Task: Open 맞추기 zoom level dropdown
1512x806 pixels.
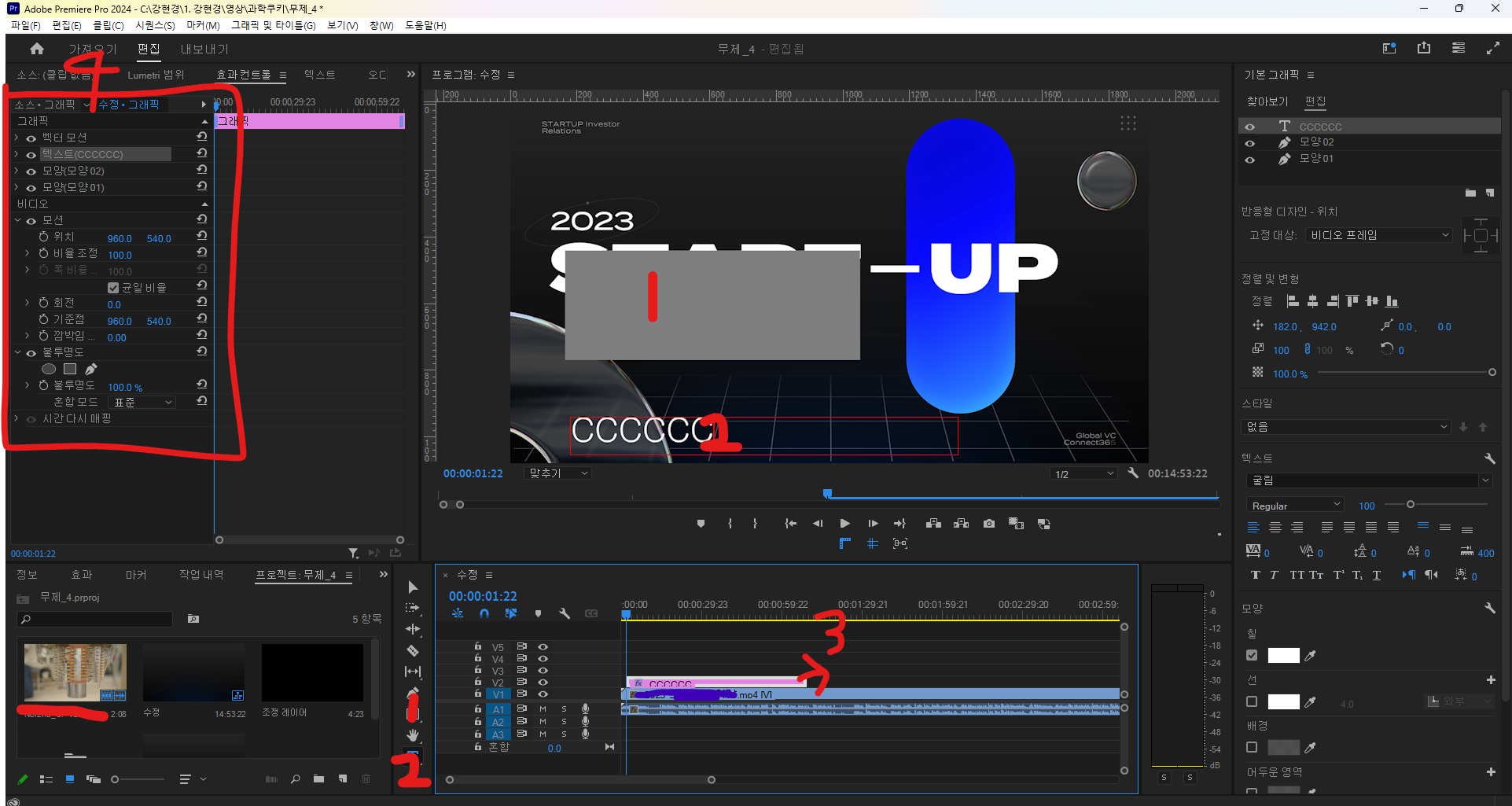Action: 557,473
